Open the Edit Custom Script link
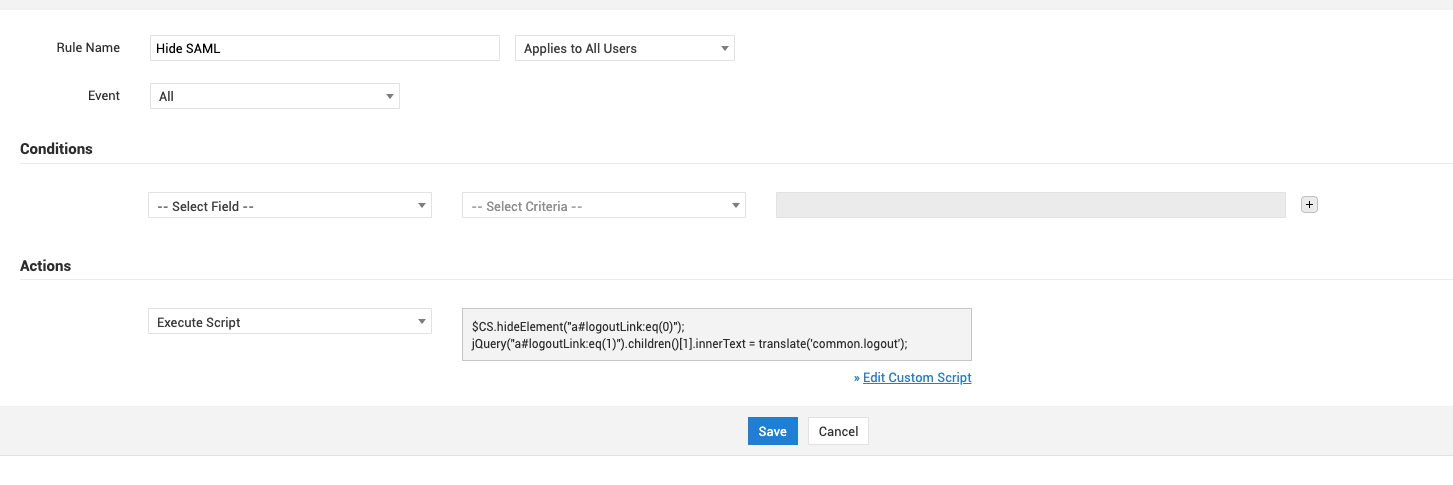The image size is (1453, 485). 917,378
